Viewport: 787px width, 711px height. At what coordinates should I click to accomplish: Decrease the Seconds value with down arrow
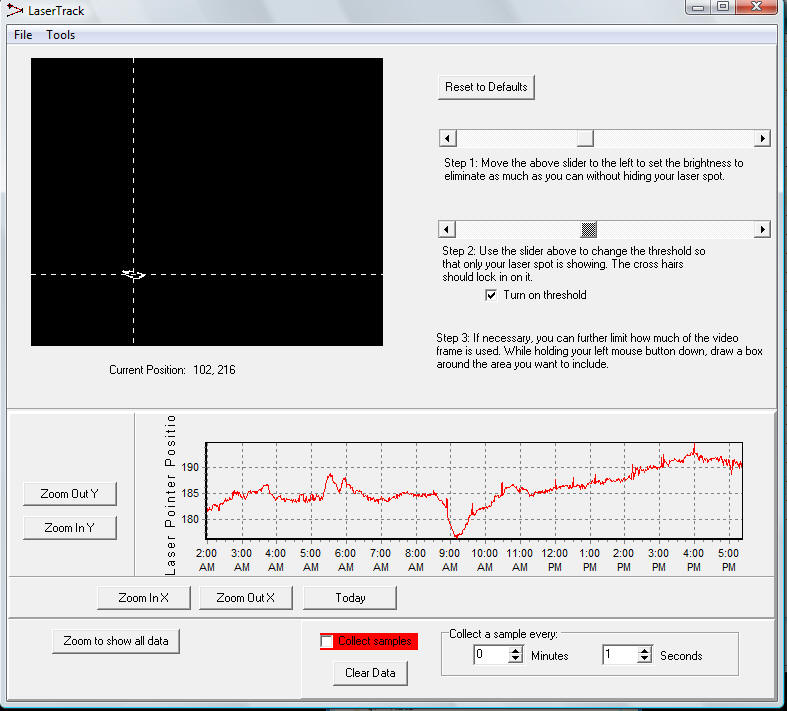[x=645, y=659]
